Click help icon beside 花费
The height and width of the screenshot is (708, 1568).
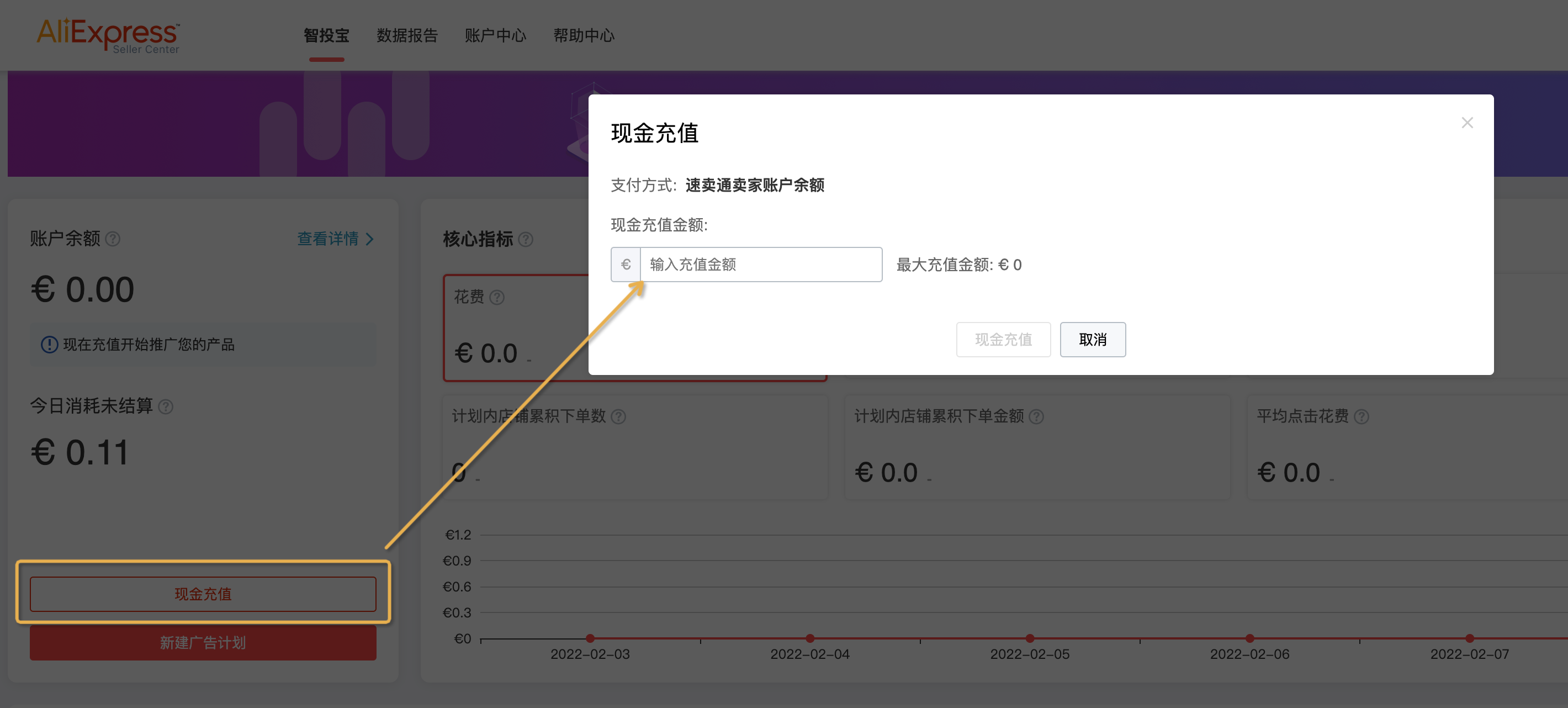coord(497,297)
